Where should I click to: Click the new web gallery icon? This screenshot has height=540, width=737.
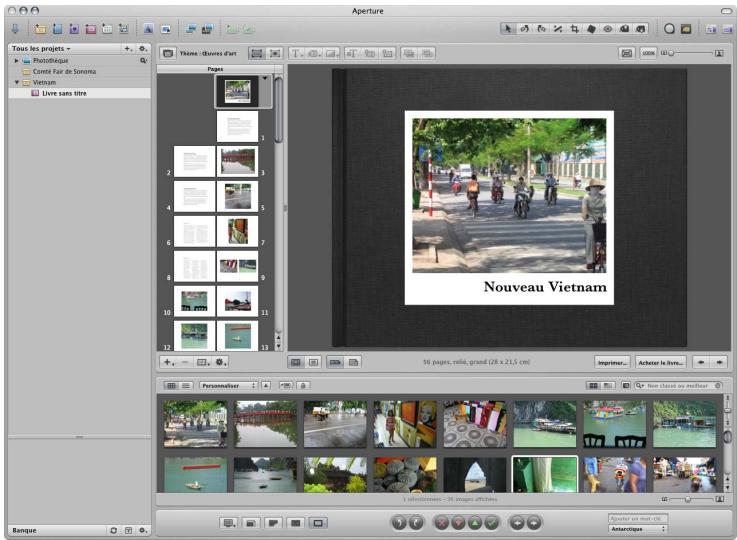(x=107, y=29)
